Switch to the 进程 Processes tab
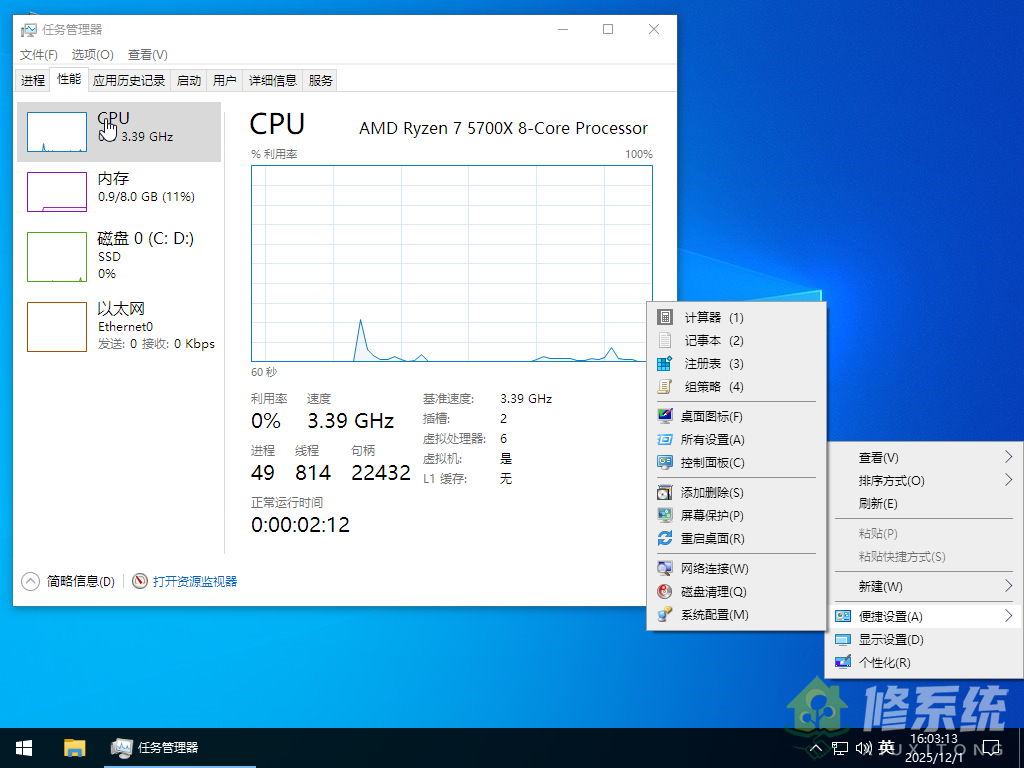This screenshot has width=1024, height=768. click(31, 80)
